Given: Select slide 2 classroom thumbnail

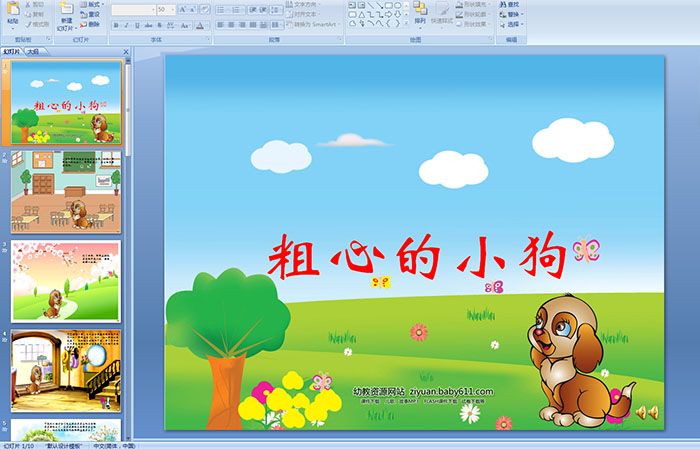Looking at the screenshot, I should (x=66, y=191).
